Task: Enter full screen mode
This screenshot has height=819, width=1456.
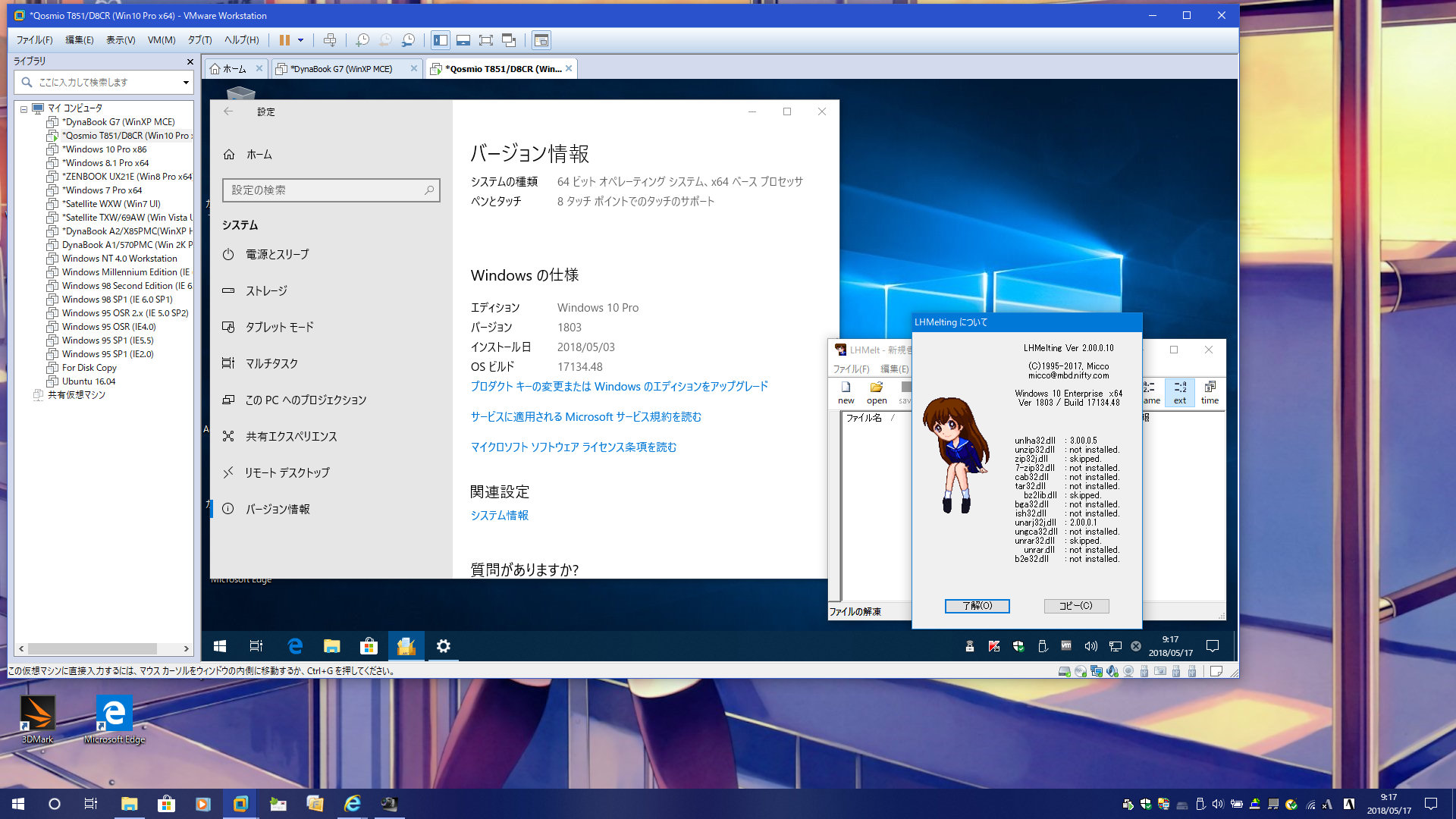Action: [x=486, y=40]
